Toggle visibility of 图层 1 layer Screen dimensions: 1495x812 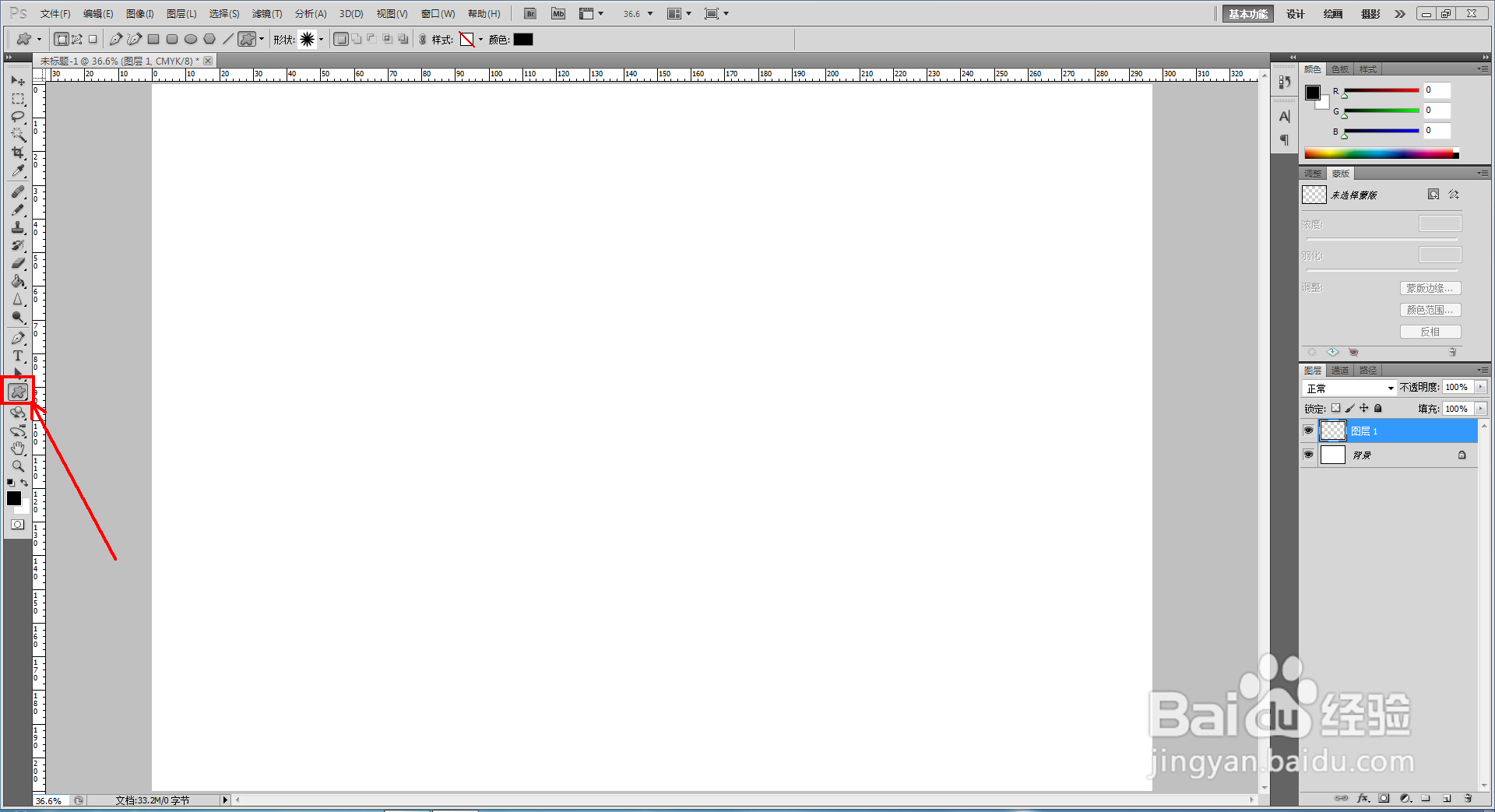[1309, 431]
